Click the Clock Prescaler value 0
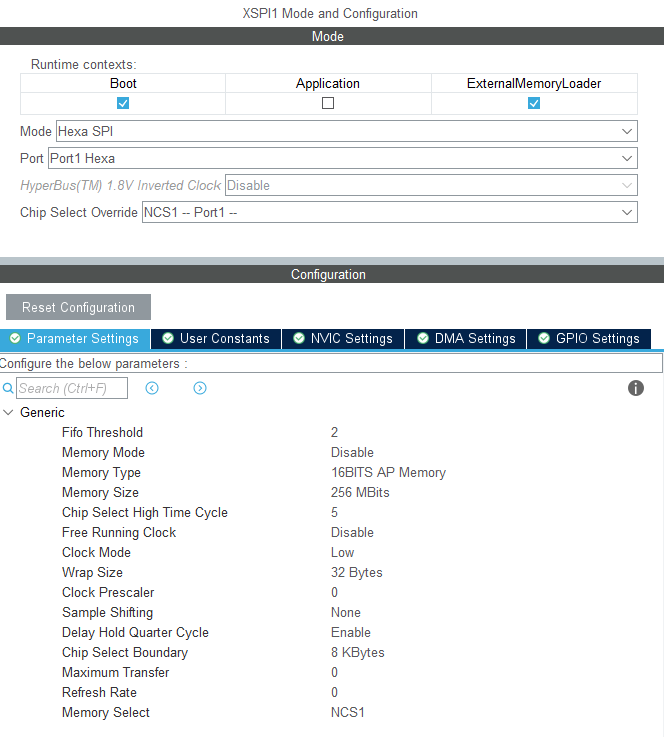Viewport: 664px width, 737px height. [334, 593]
